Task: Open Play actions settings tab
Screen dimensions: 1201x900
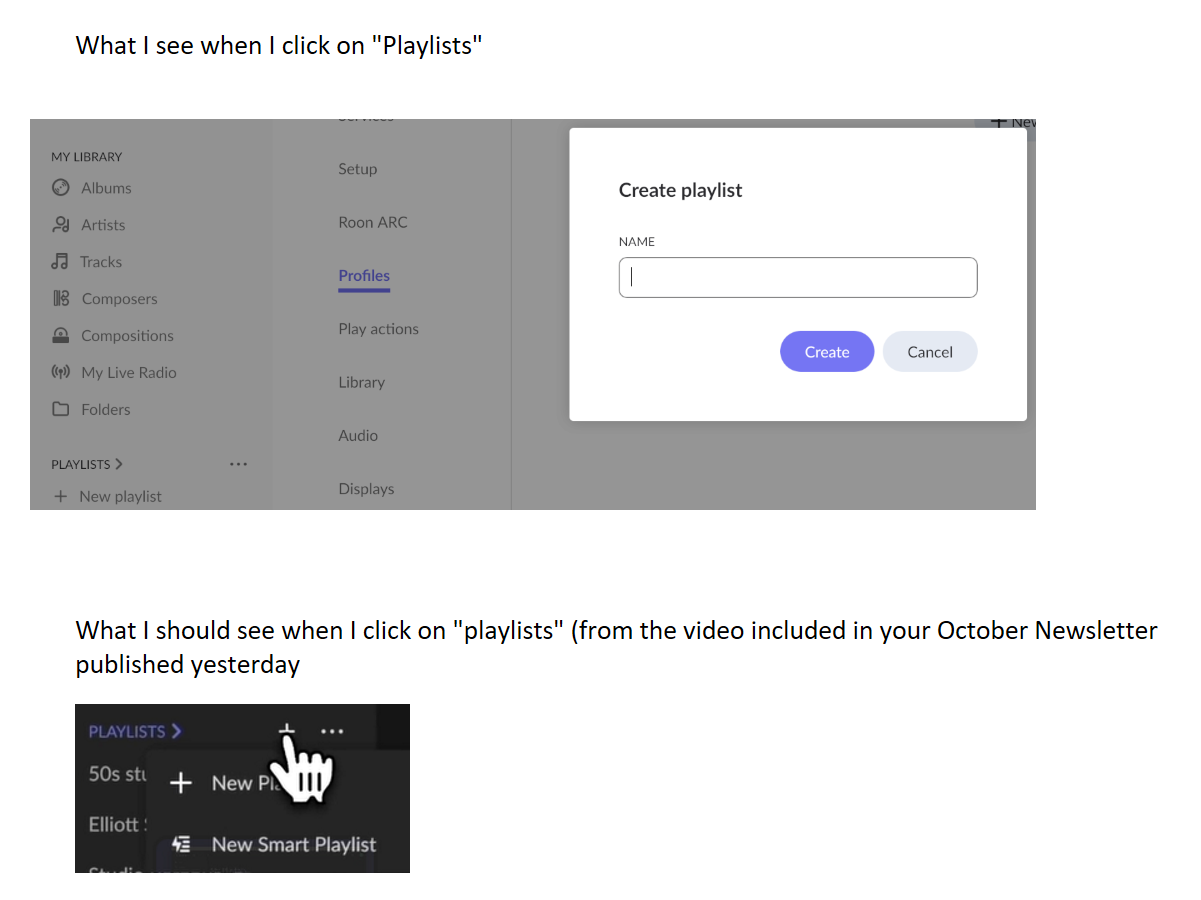Action: (379, 329)
